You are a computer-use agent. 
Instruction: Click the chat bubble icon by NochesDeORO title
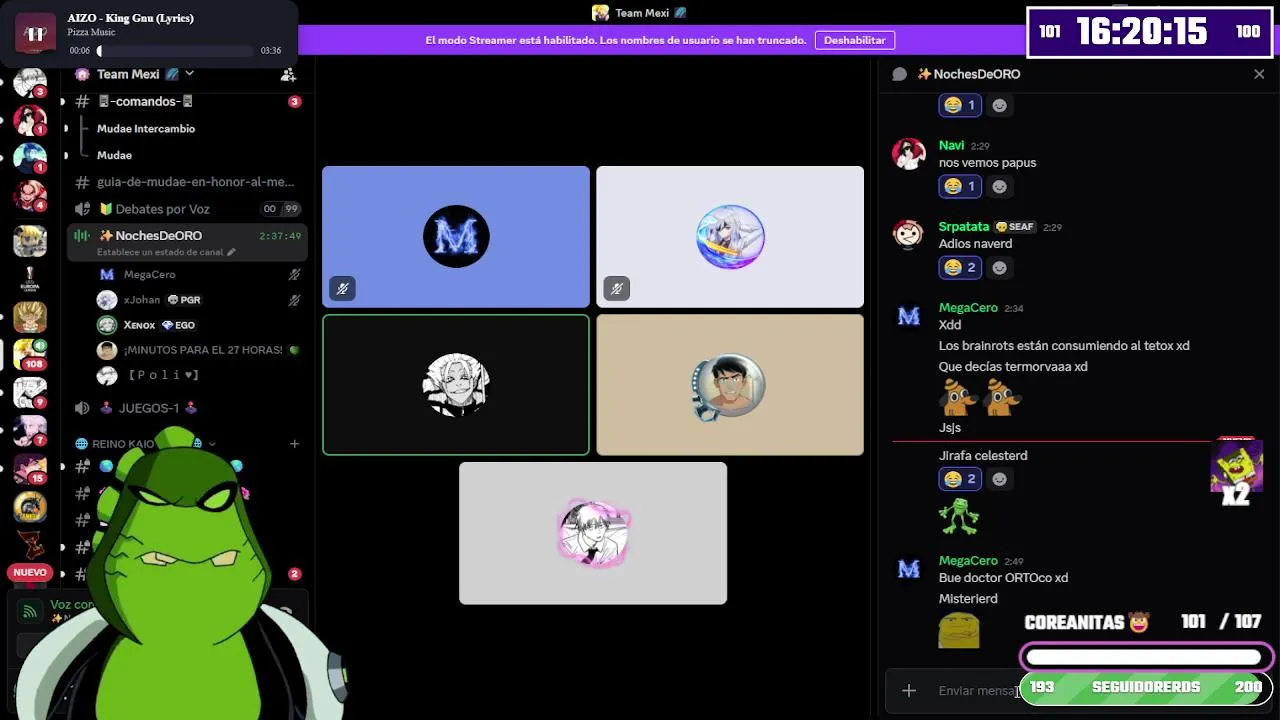[x=899, y=74]
